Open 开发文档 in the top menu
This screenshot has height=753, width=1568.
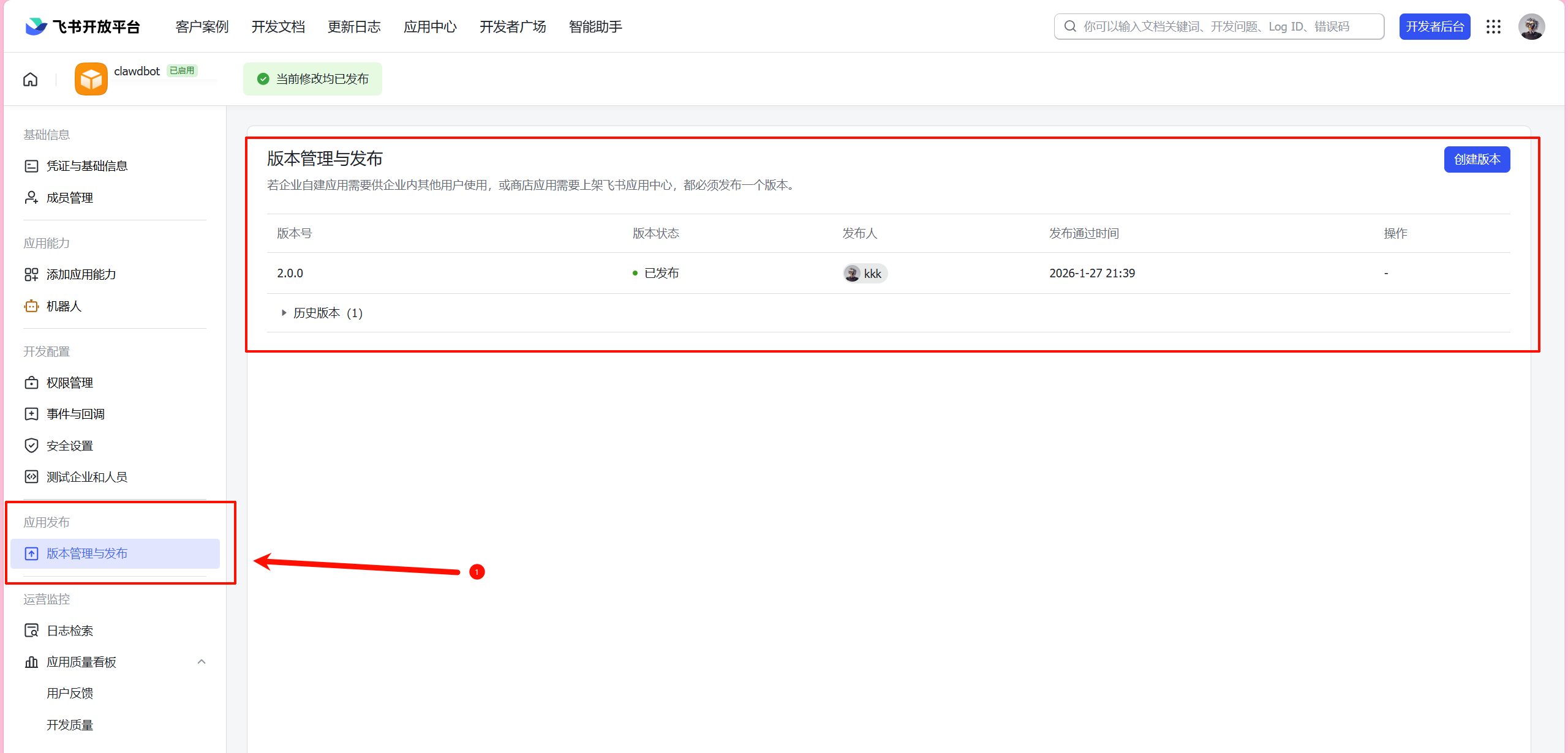click(278, 26)
